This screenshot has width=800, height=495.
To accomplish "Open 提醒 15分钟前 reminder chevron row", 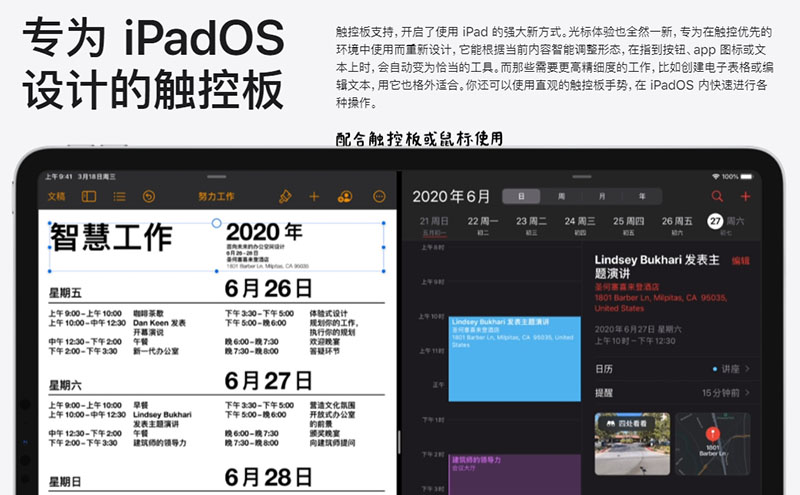I will (x=672, y=393).
